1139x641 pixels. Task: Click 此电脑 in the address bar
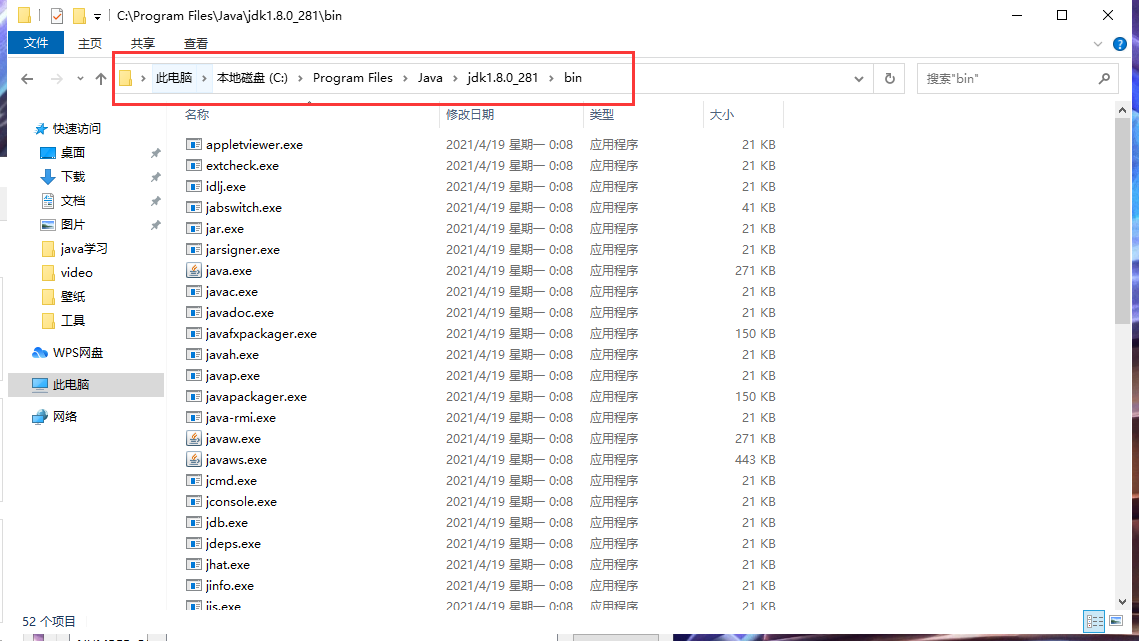coord(174,78)
